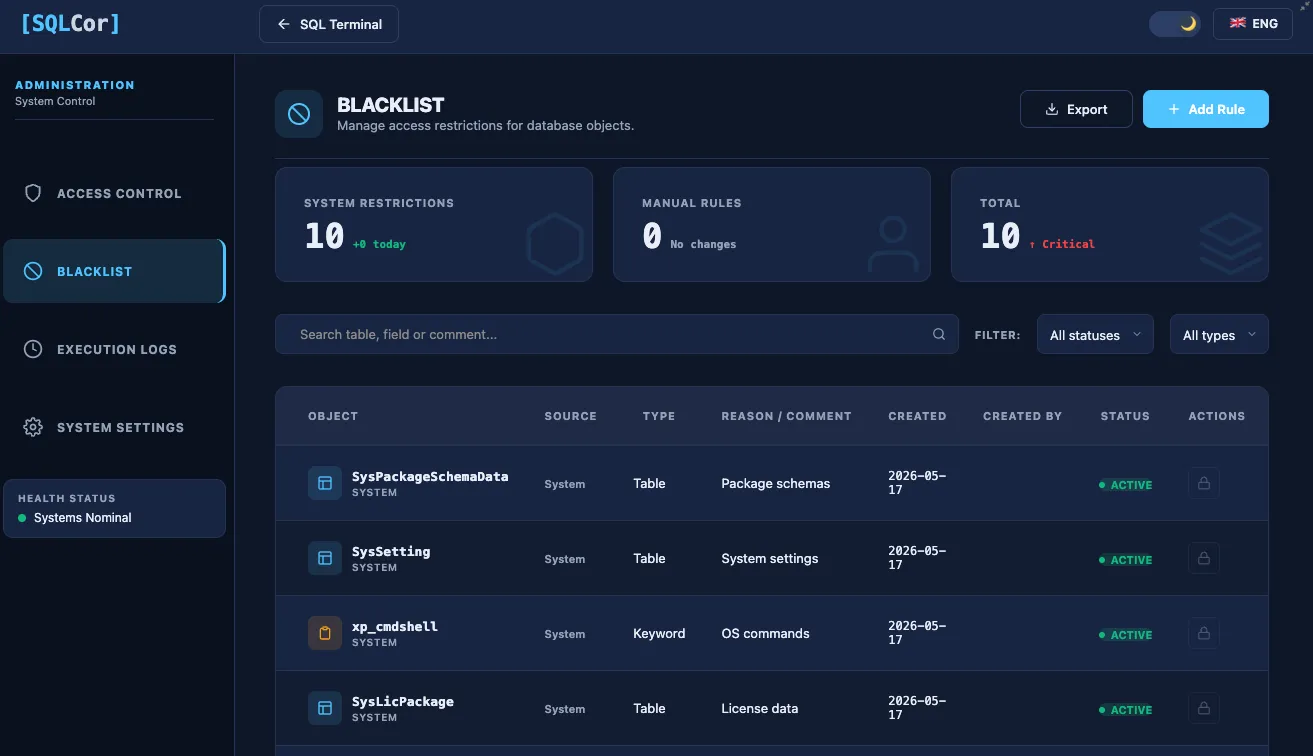Select the SysSetting object name

coord(391,551)
